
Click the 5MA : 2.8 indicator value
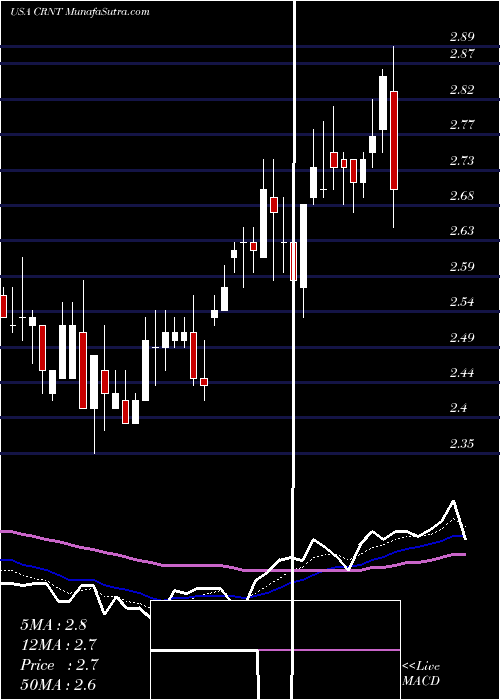point(54,625)
